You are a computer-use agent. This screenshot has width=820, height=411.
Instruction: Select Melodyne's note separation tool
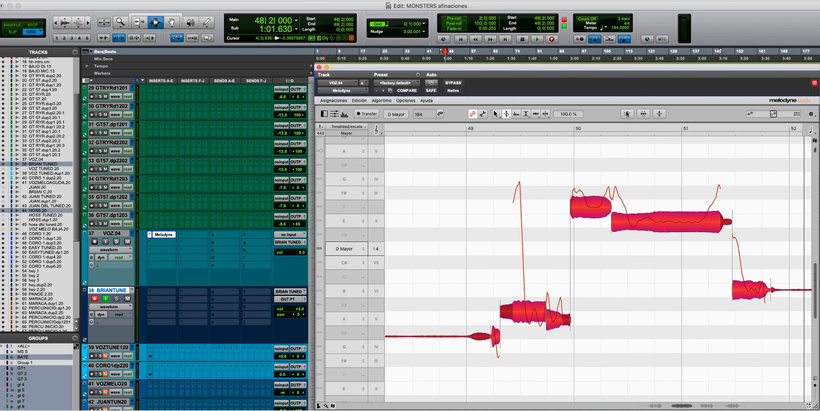pyautogui.click(x=545, y=113)
